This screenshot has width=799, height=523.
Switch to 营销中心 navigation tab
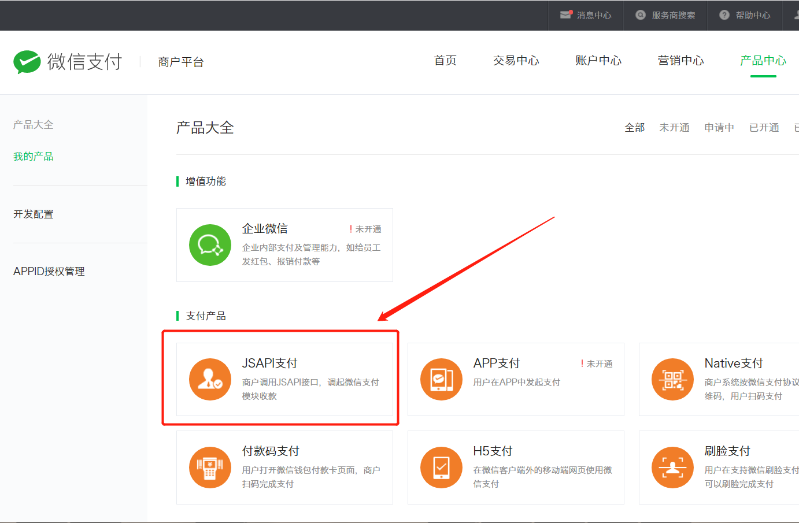[681, 60]
